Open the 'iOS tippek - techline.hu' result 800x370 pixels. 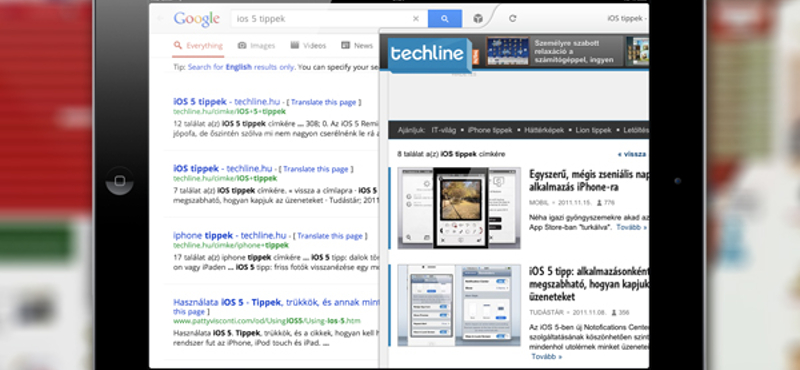222,168
